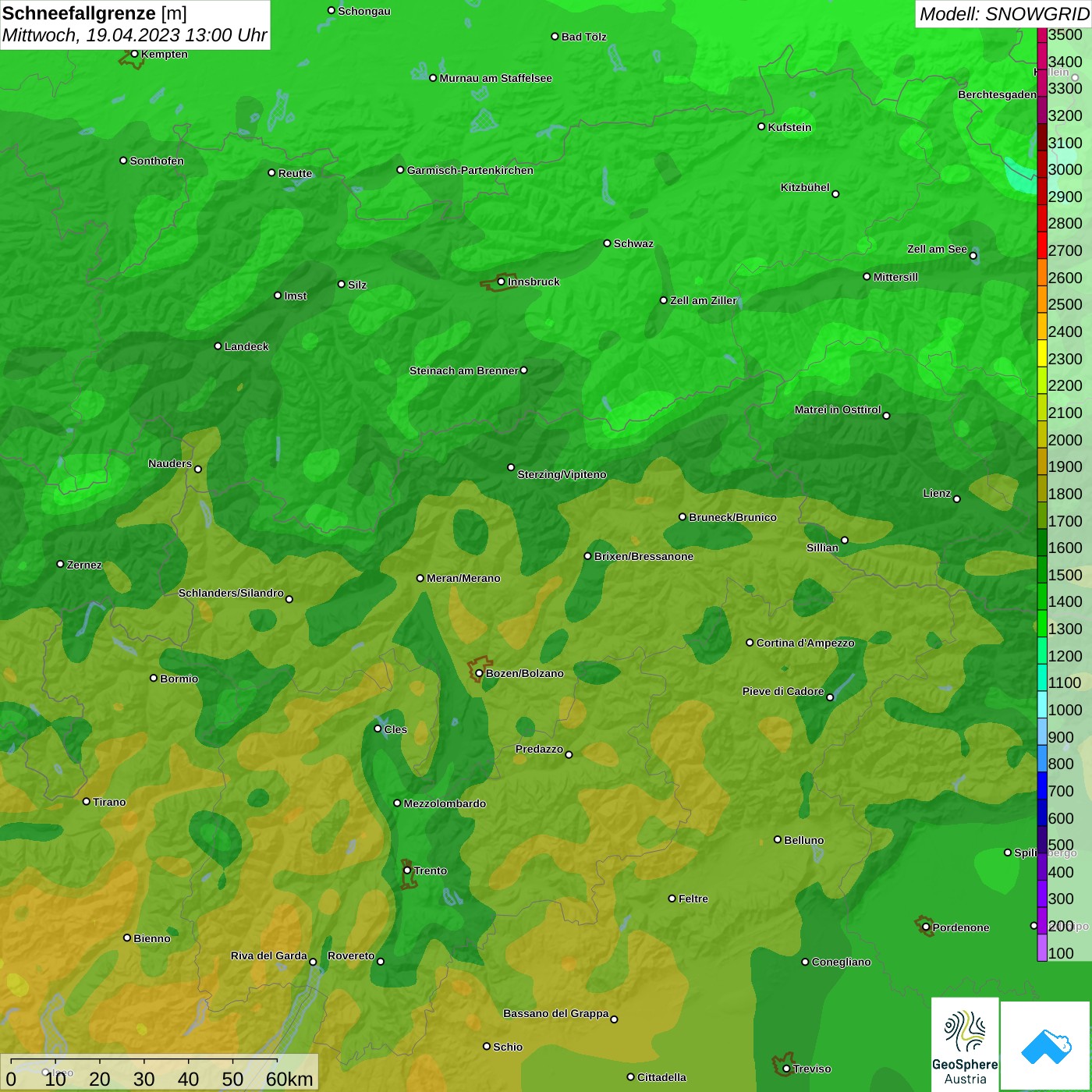Click the "Sterzing/Vipiteno" label

coord(562,474)
